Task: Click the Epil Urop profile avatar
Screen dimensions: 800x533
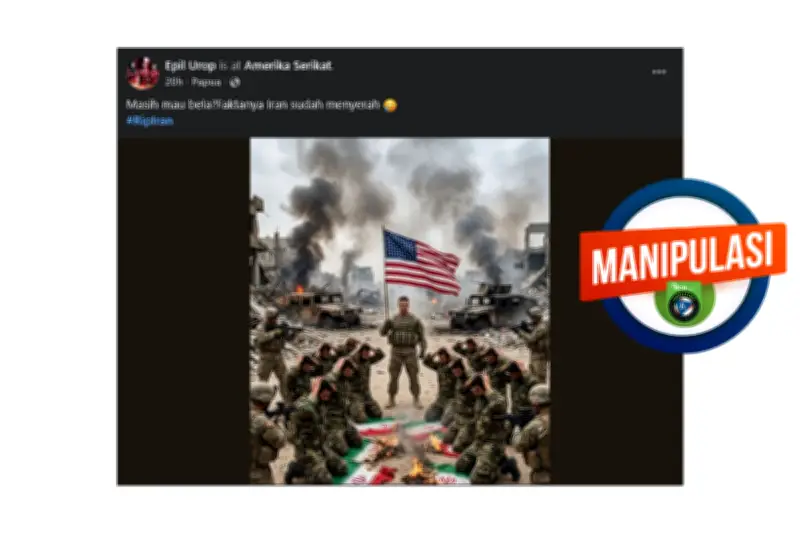Action: click(x=143, y=73)
